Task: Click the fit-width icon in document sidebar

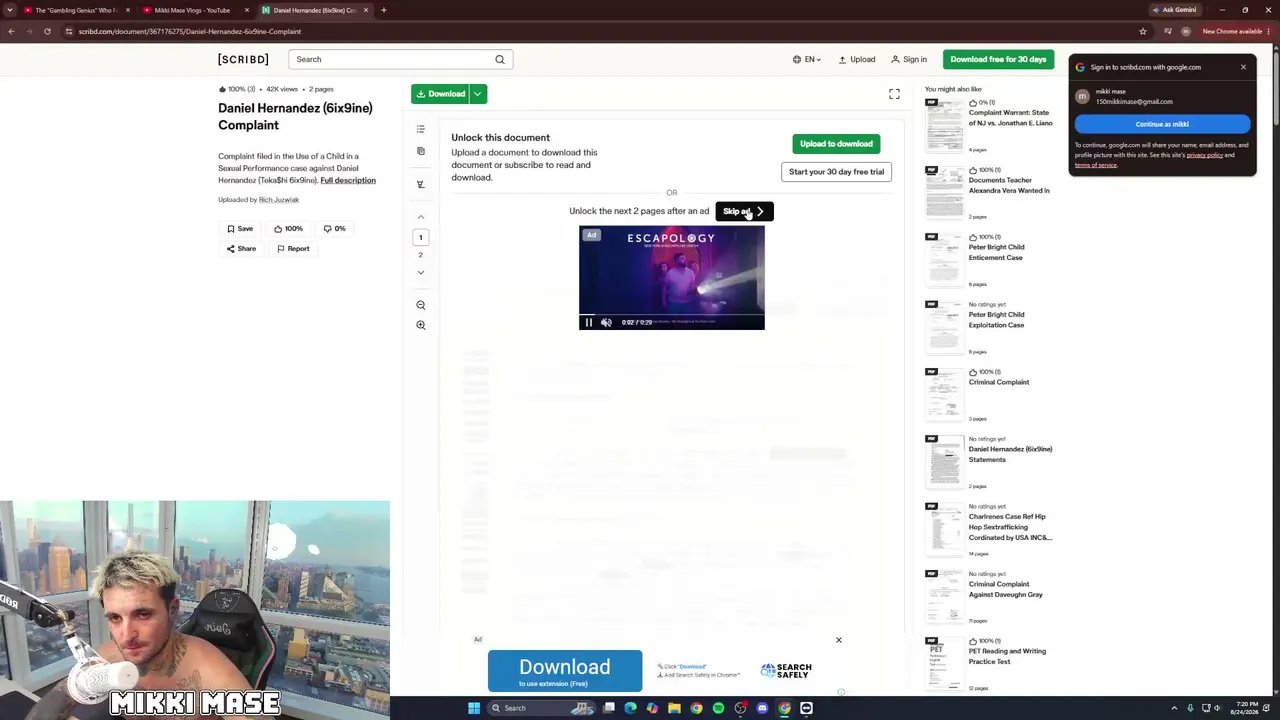Action: point(421,184)
